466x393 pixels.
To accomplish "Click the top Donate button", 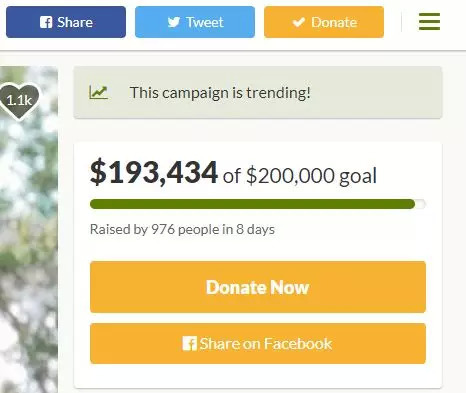I will [x=324, y=22].
